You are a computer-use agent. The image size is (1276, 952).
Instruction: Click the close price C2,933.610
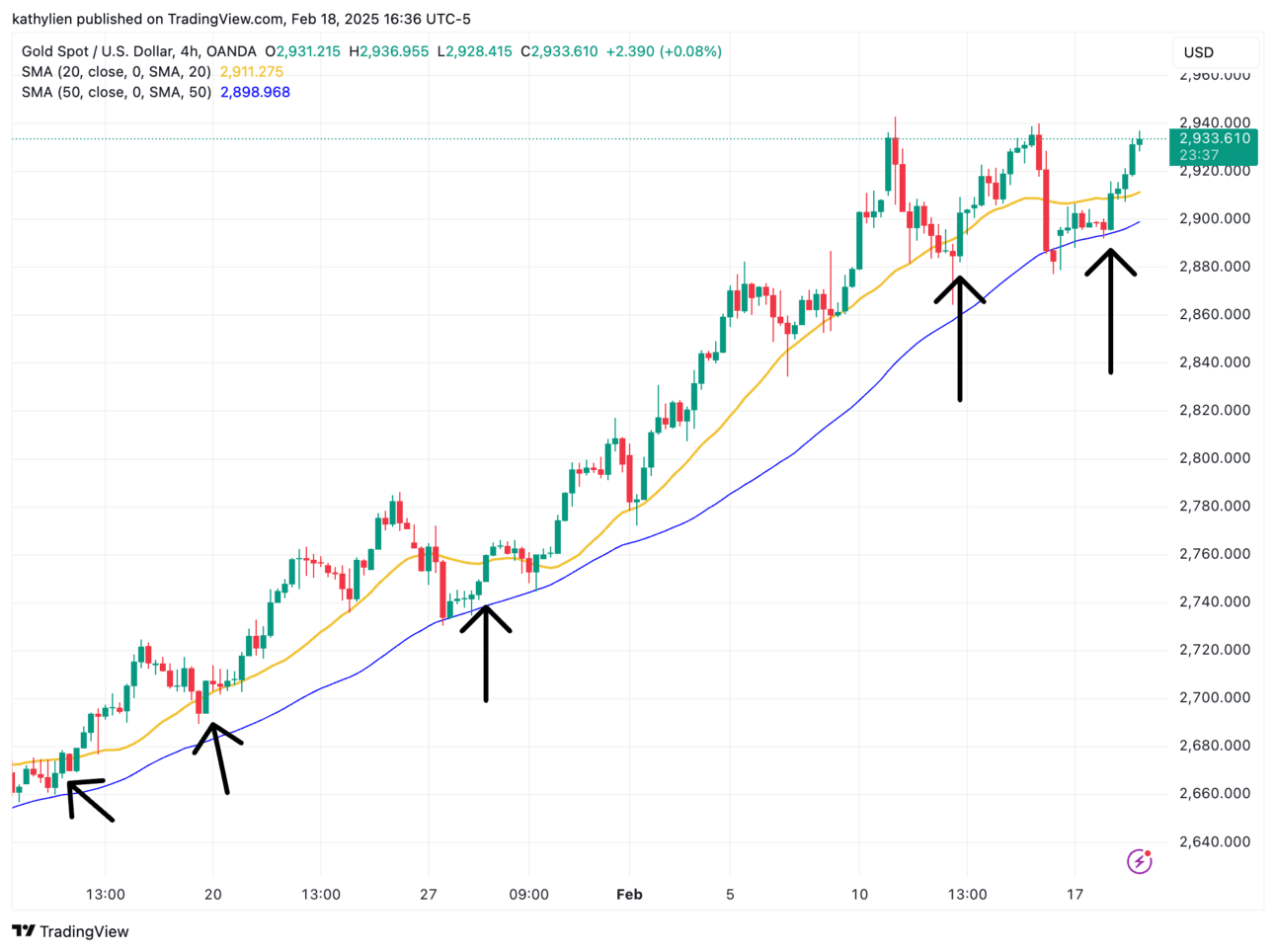(x=559, y=51)
